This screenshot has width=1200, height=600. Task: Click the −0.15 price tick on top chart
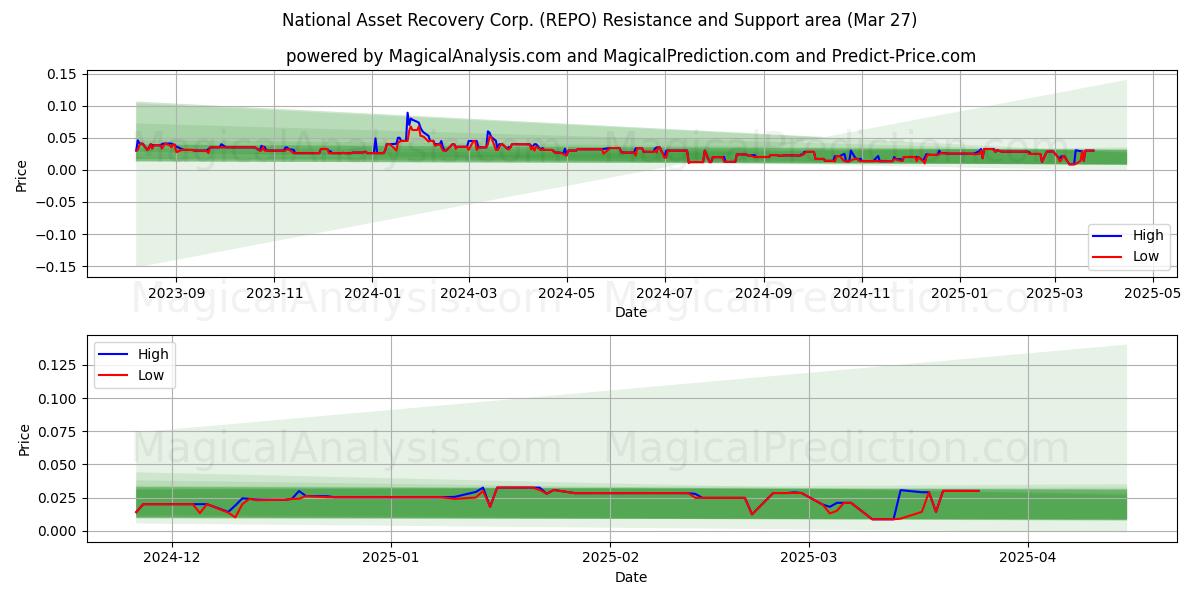(57, 267)
